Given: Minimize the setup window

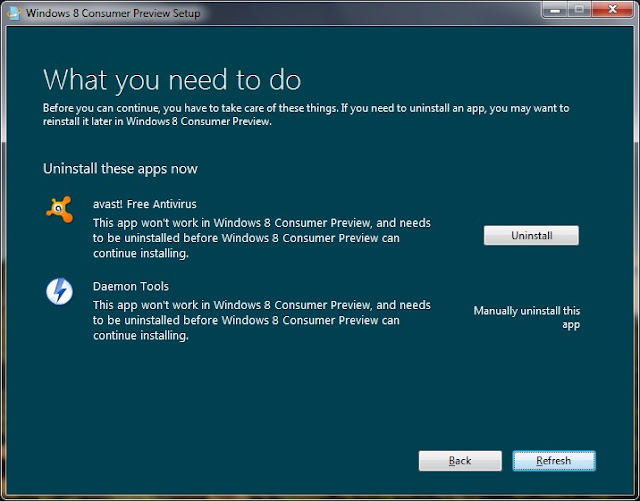Looking at the screenshot, I should point(555,9).
